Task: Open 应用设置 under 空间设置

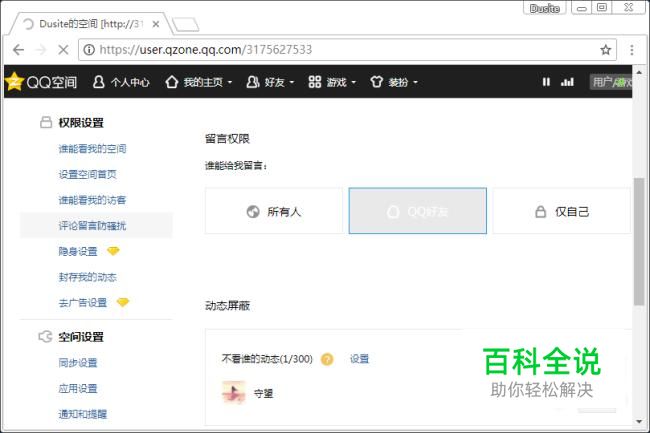Action: (78, 389)
